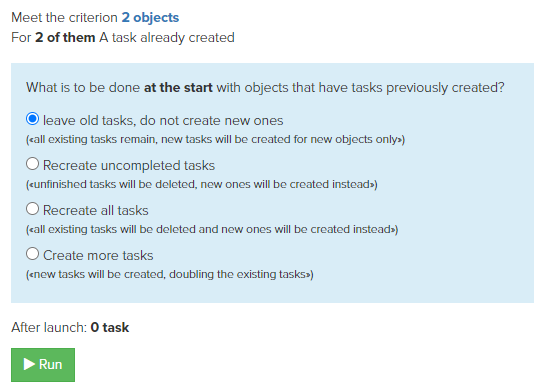
Task: Select the "Recreate all tasks" radio button
Action: (33, 209)
